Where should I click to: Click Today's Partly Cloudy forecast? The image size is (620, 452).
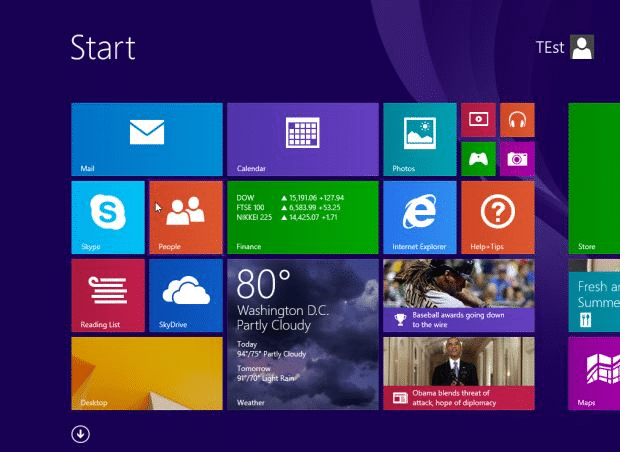(x=271, y=350)
